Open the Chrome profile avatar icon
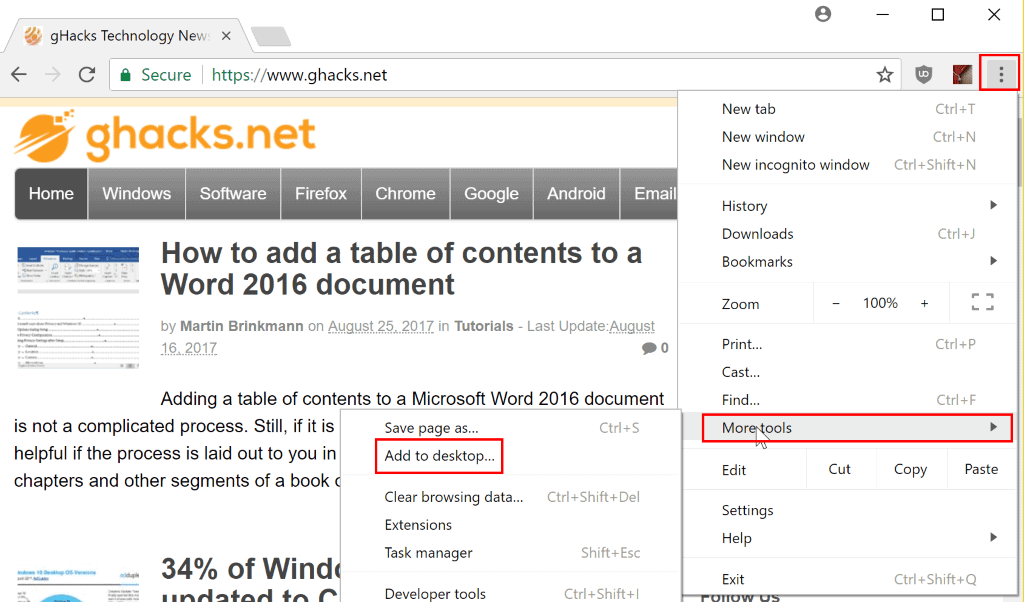This screenshot has height=602, width=1024. pyautogui.click(x=823, y=14)
